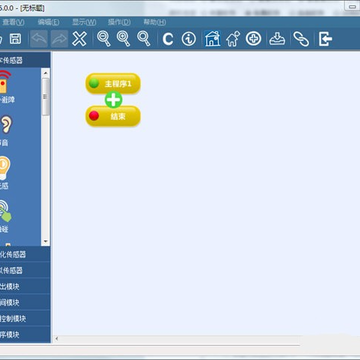
Task: Click the undo arrow in the toolbar
Action: [39, 39]
